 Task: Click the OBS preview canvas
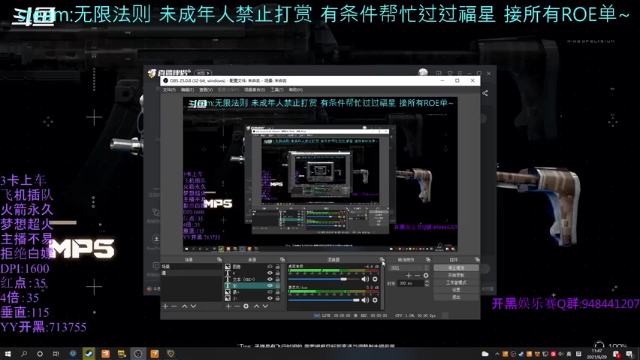pyautogui.click(x=320, y=174)
